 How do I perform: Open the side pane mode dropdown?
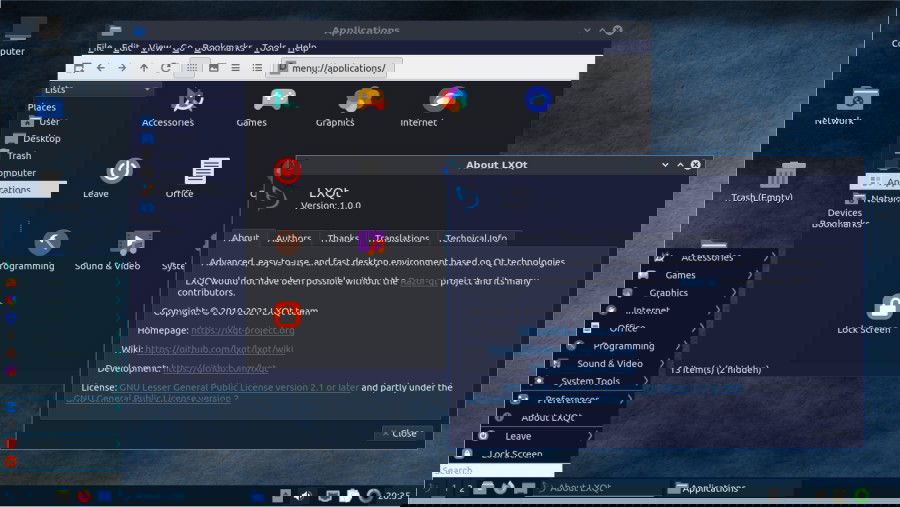click(98, 89)
